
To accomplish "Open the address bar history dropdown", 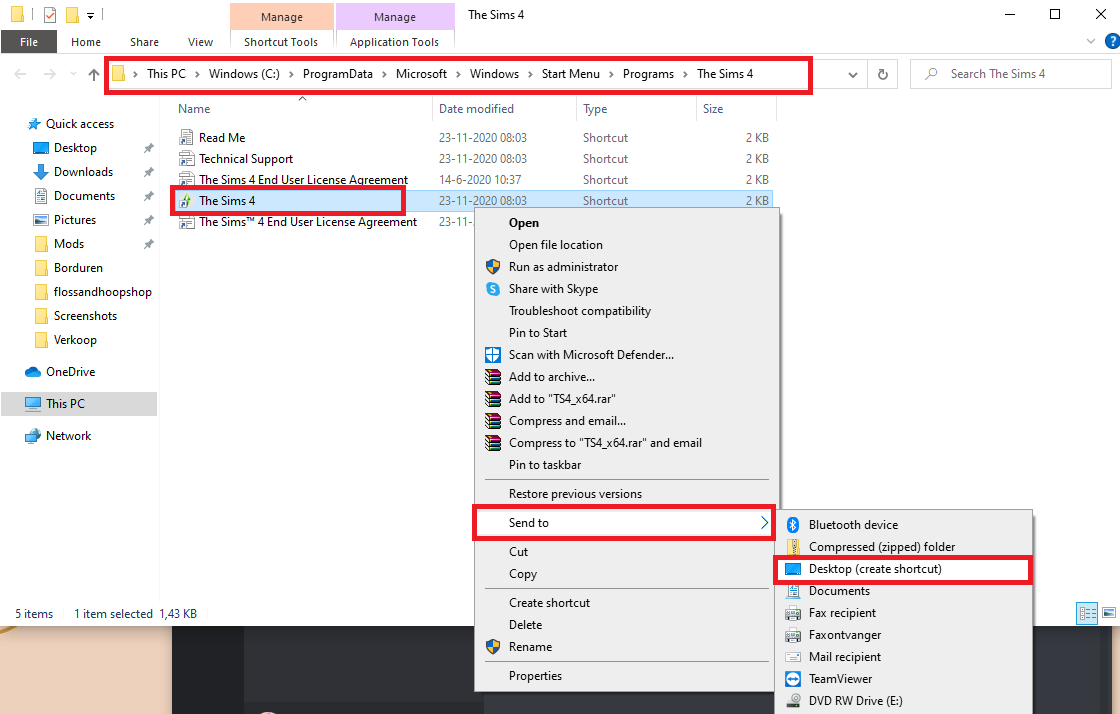I will click(852, 74).
